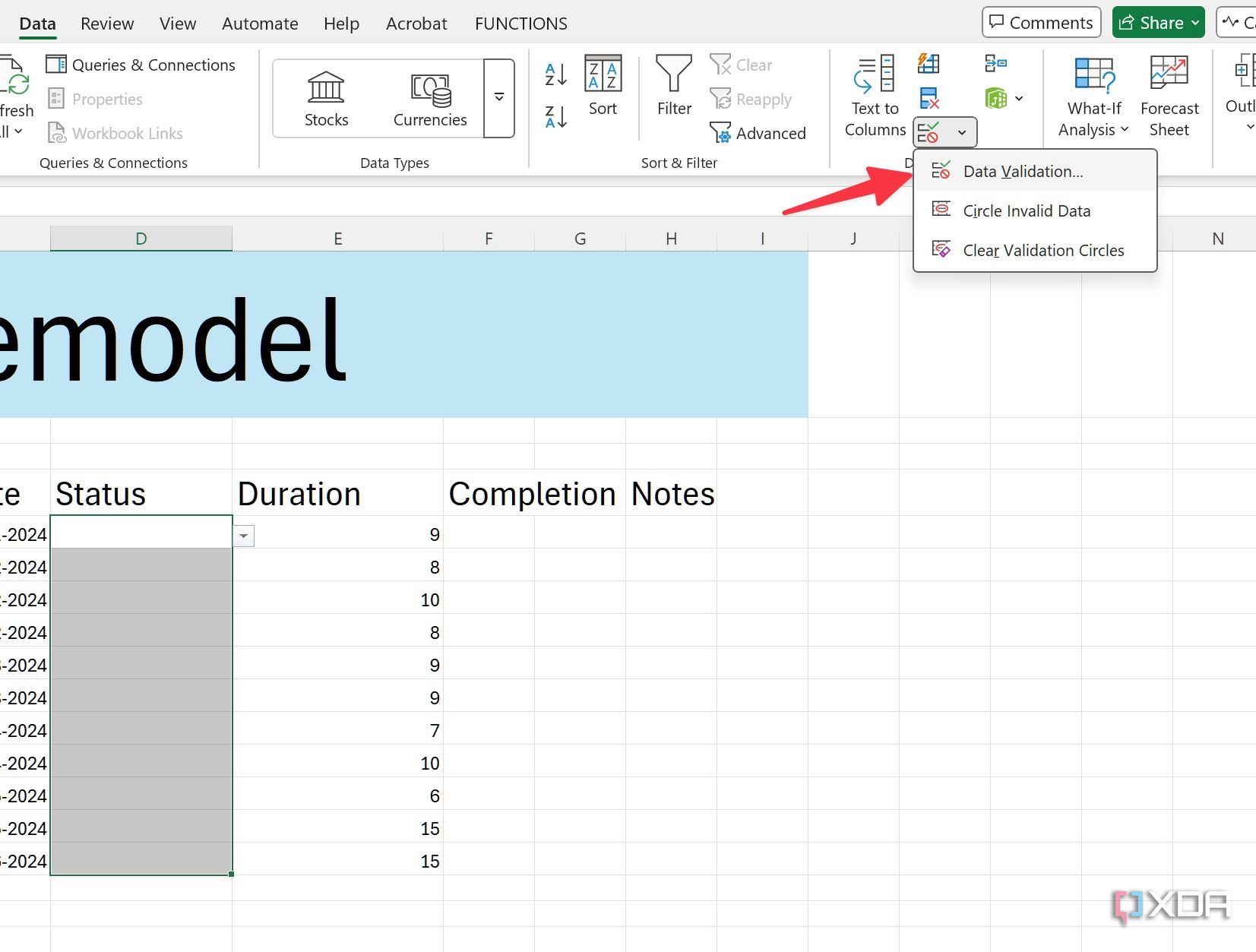Open the Automate tab
The height and width of the screenshot is (952, 1256).
point(260,23)
